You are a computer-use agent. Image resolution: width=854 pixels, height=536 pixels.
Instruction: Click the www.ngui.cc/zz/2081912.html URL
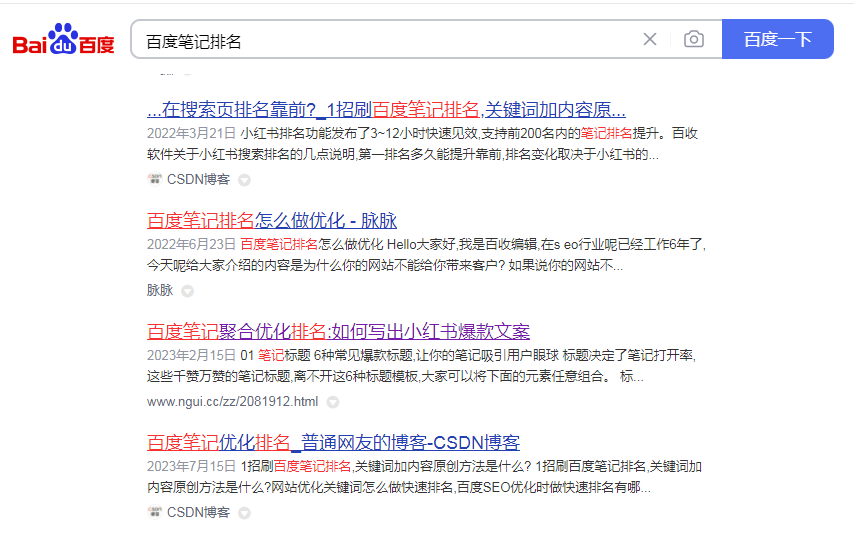[x=233, y=401]
